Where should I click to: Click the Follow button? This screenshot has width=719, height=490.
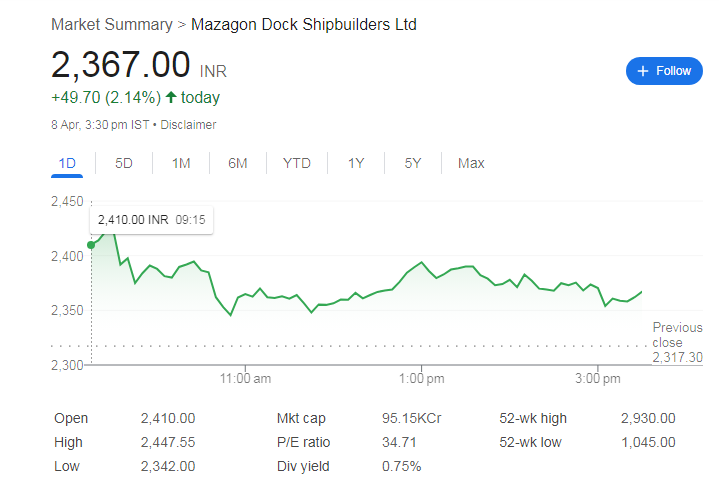pyautogui.click(x=663, y=71)
